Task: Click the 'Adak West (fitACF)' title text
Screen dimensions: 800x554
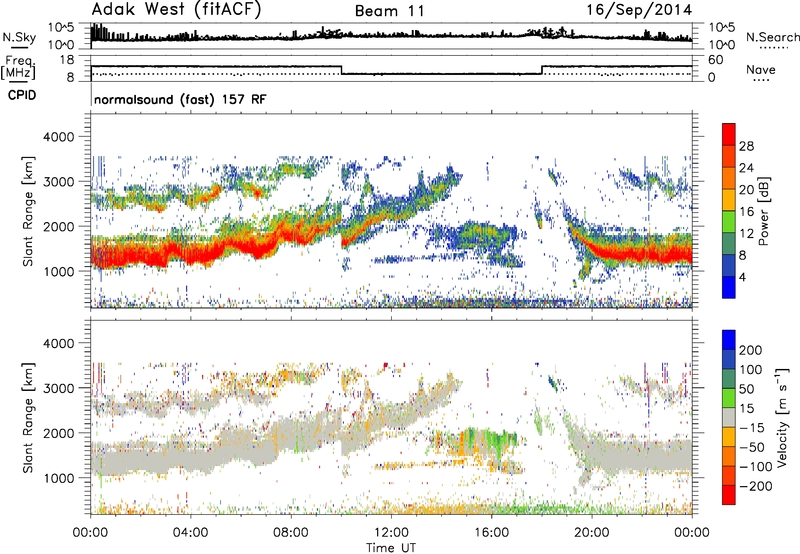Action: 176,10
